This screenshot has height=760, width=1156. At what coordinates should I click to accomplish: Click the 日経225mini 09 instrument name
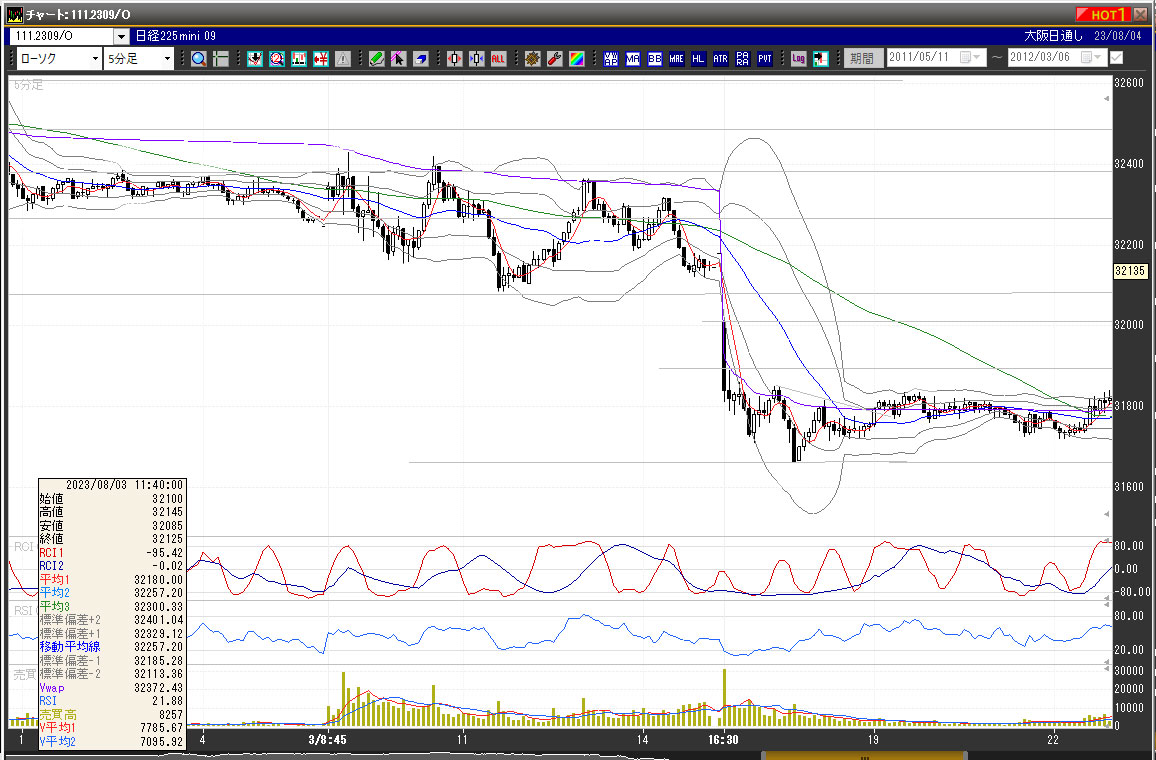[175, 36]
